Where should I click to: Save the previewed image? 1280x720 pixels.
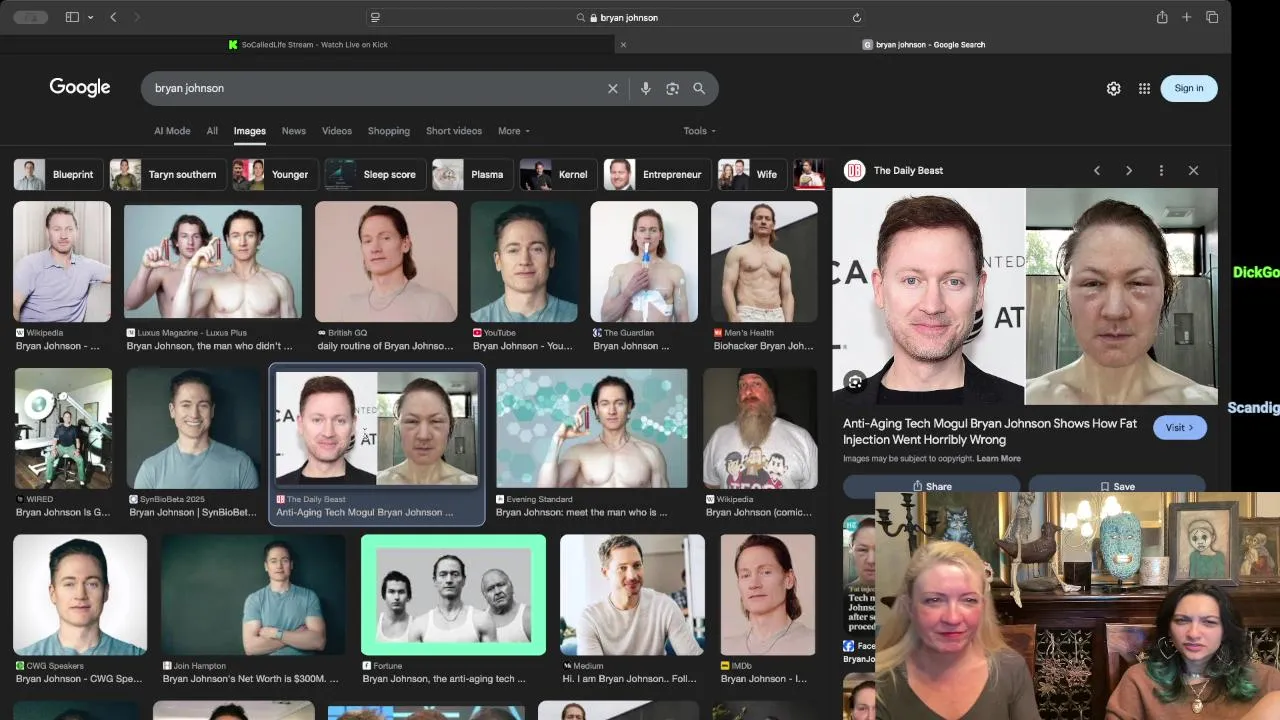(x=1117, y=486)
